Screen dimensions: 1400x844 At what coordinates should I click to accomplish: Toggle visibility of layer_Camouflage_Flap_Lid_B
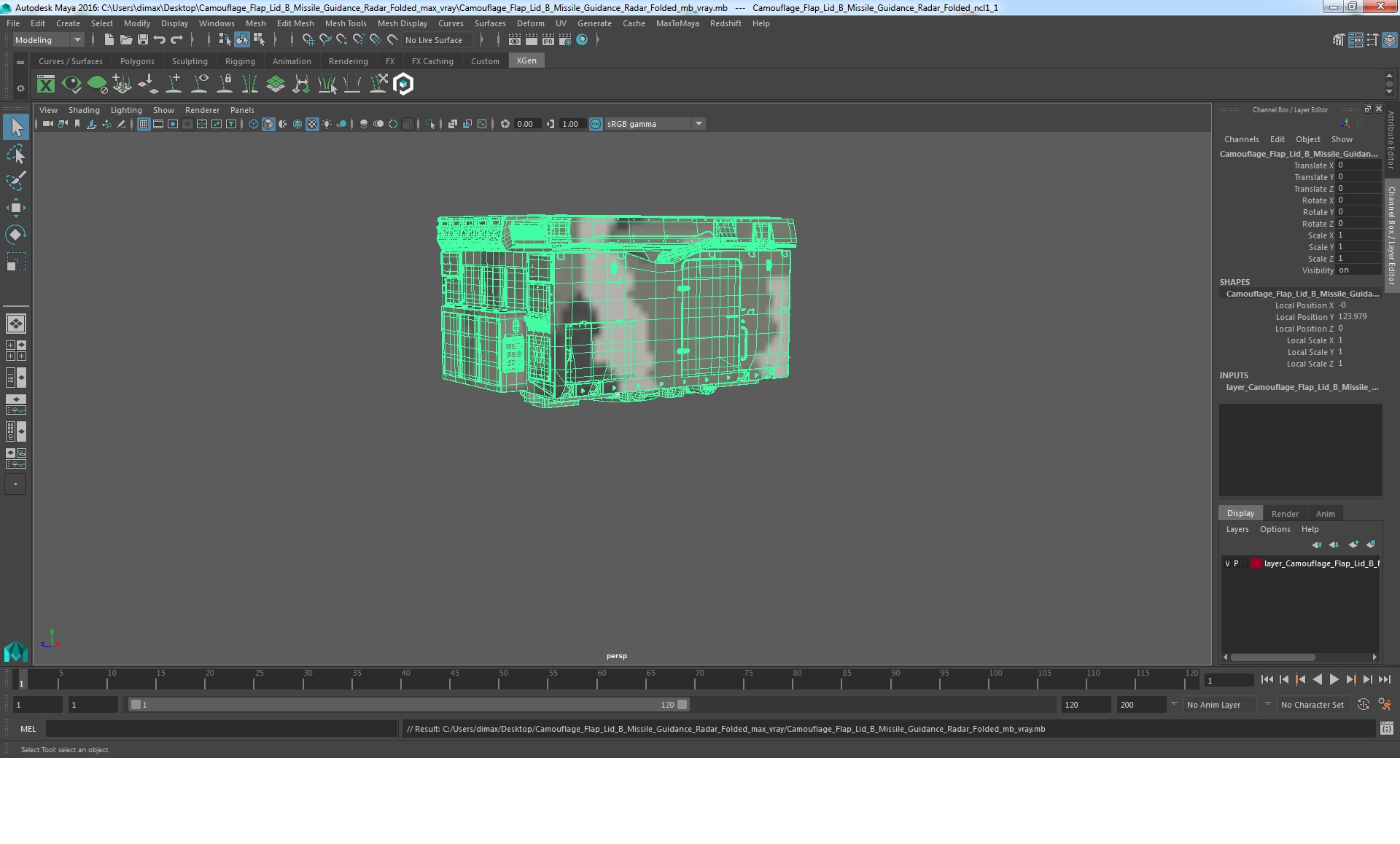coord(1226,563)
